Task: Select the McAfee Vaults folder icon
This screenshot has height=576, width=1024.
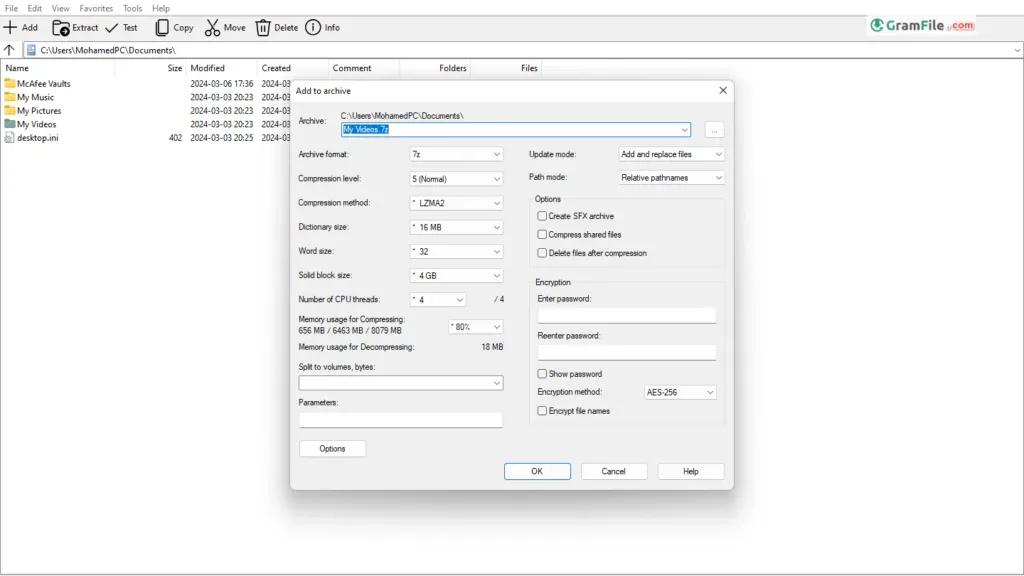Action: click(x=9, y=83)
